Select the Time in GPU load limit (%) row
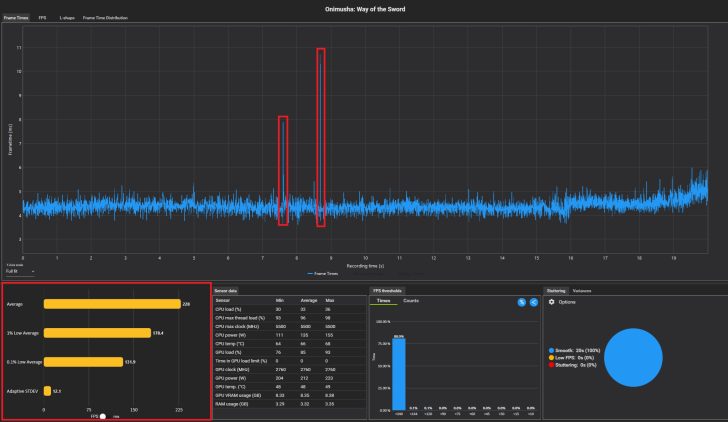This screenshot has width=728, height=422. 290,361
